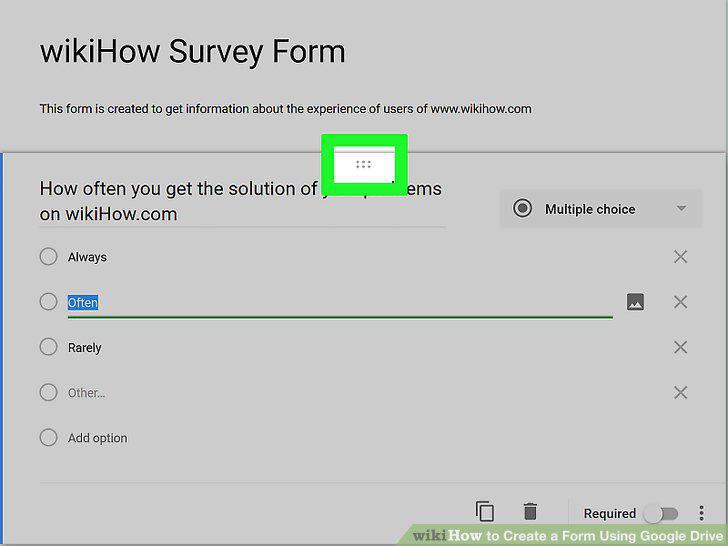Click the Multiple choice dropdown arrow
The image size is (728, 546).
click(x=681, y=208)
